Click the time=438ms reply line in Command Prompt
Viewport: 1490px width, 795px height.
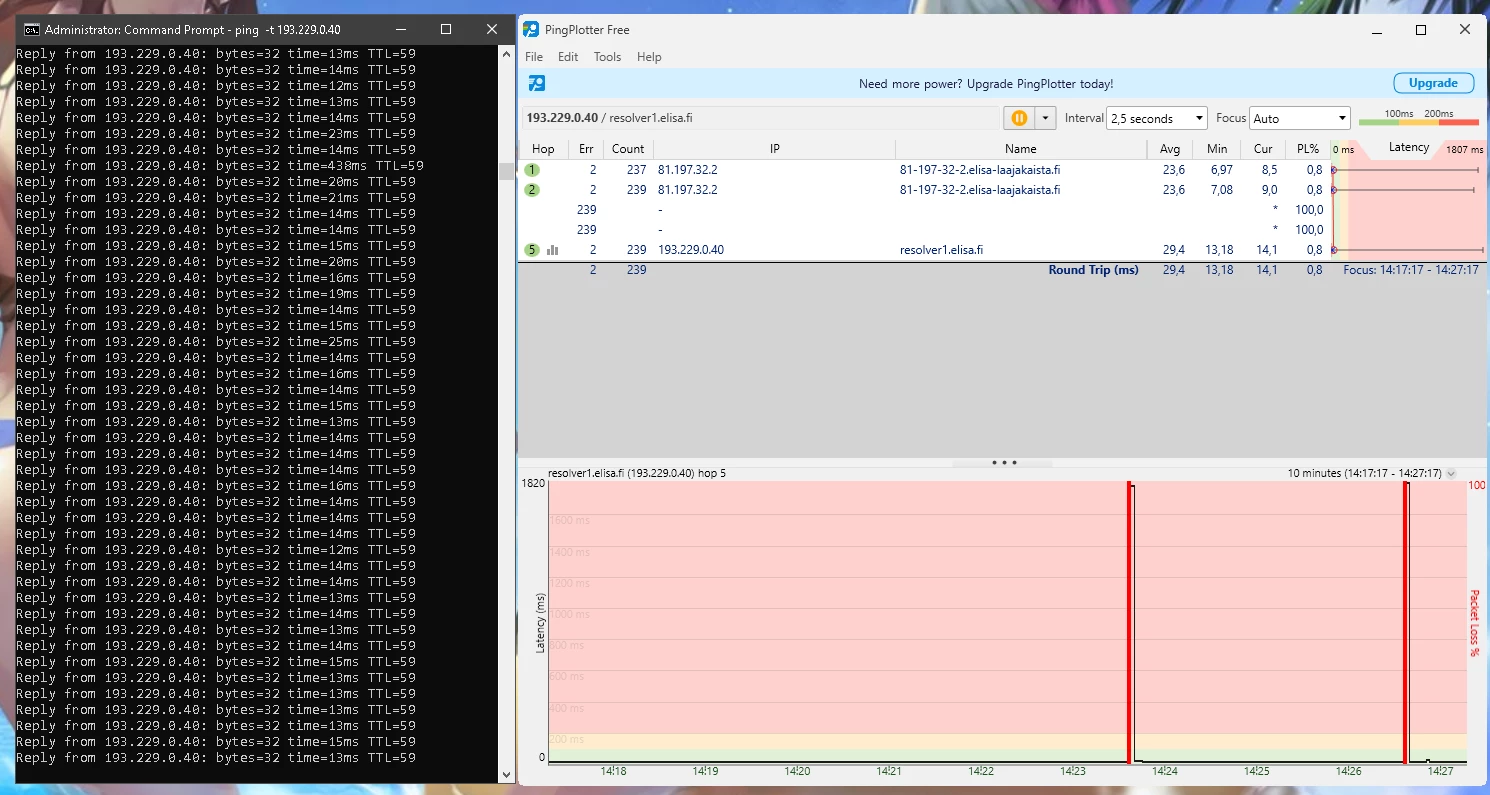[x=220, y=166]
